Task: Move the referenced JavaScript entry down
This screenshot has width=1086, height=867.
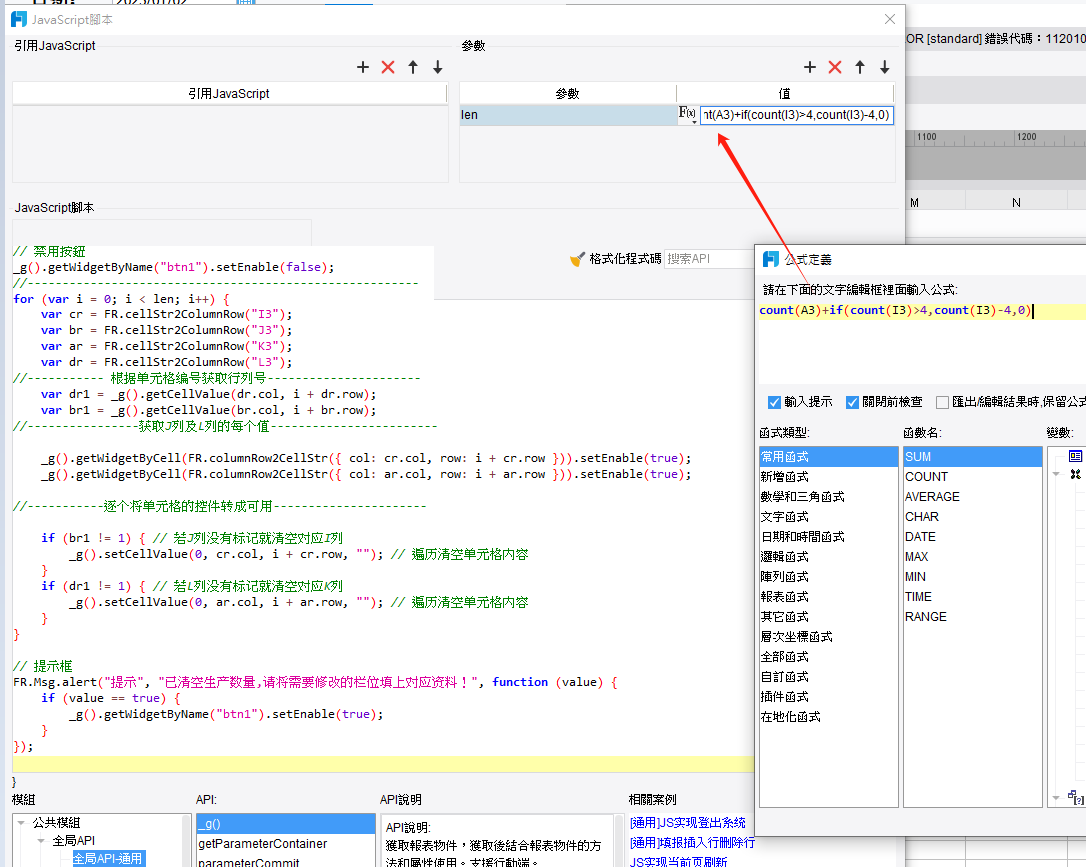Action: tap(438, 67)
